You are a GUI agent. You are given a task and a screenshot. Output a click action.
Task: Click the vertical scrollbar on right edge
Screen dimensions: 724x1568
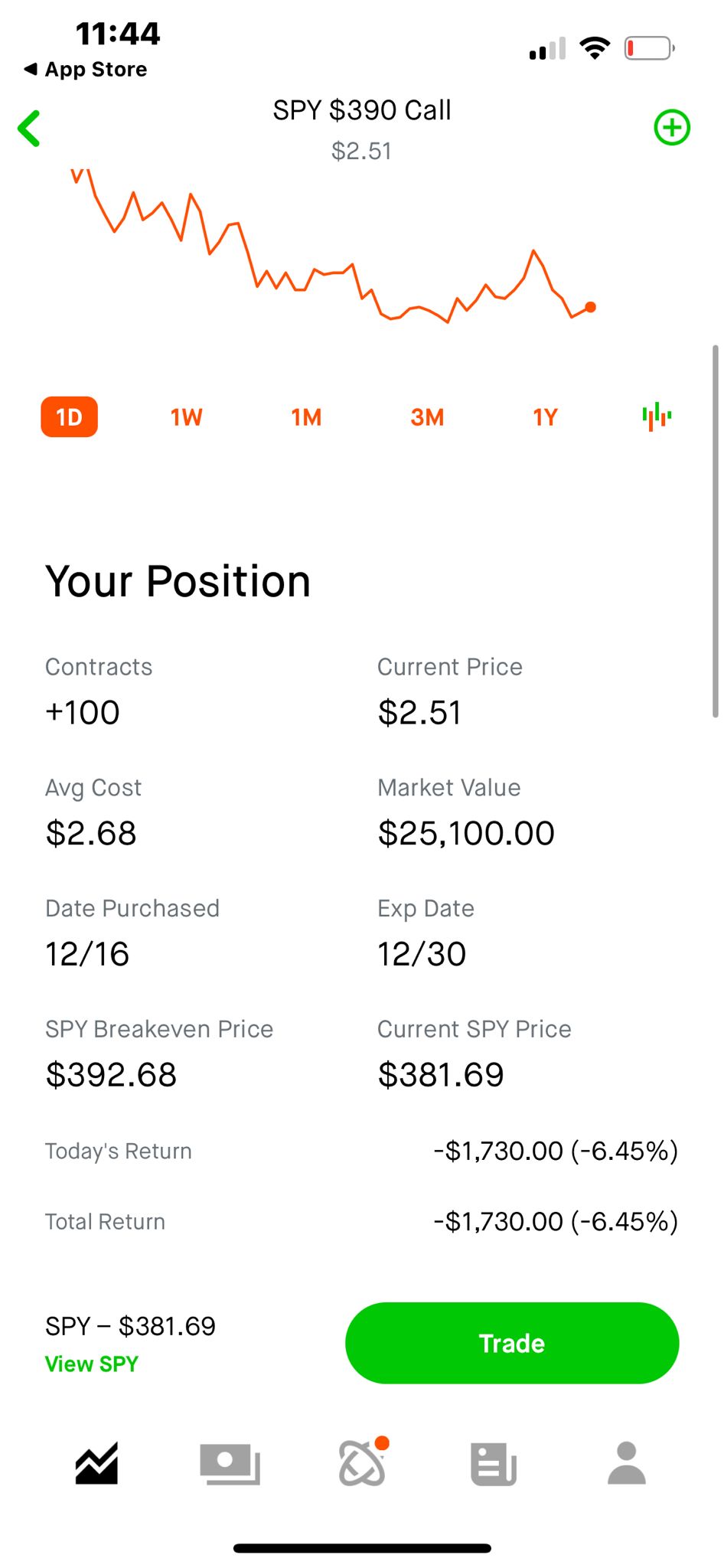click(715, 530)
